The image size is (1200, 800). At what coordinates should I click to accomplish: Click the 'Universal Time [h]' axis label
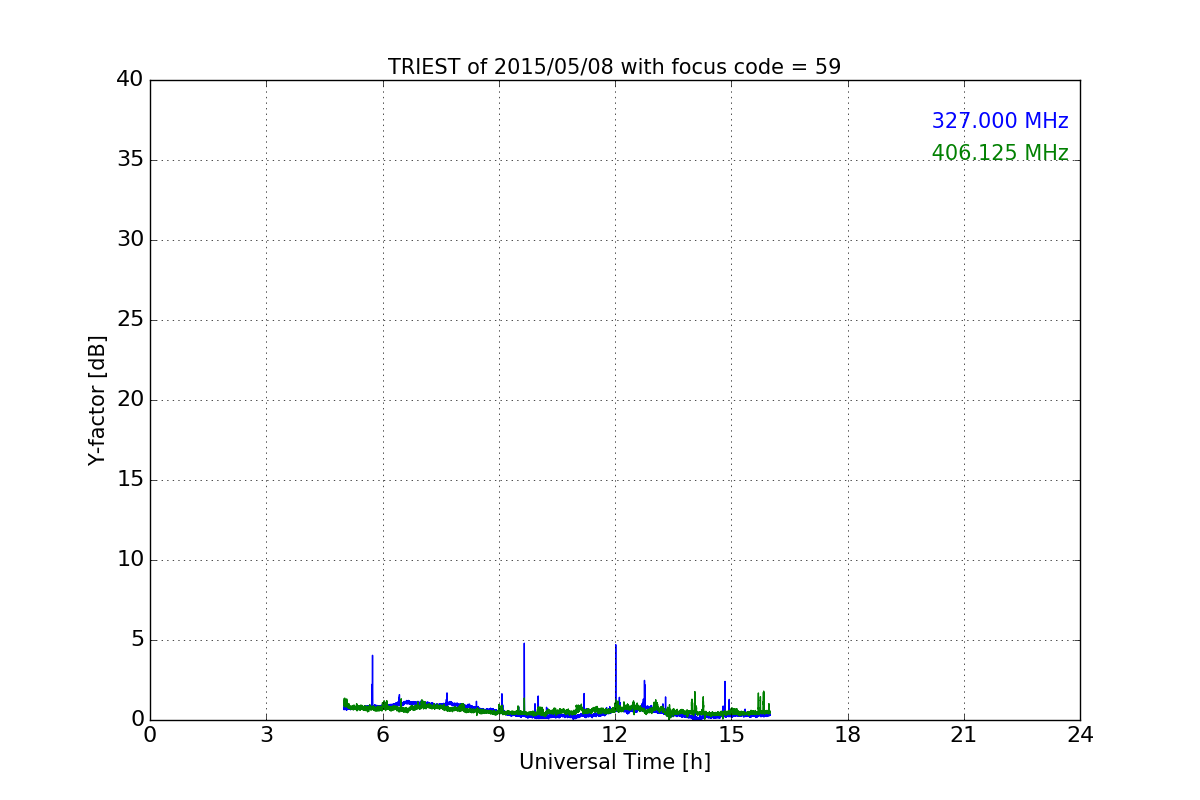click(x=614, y=762)
